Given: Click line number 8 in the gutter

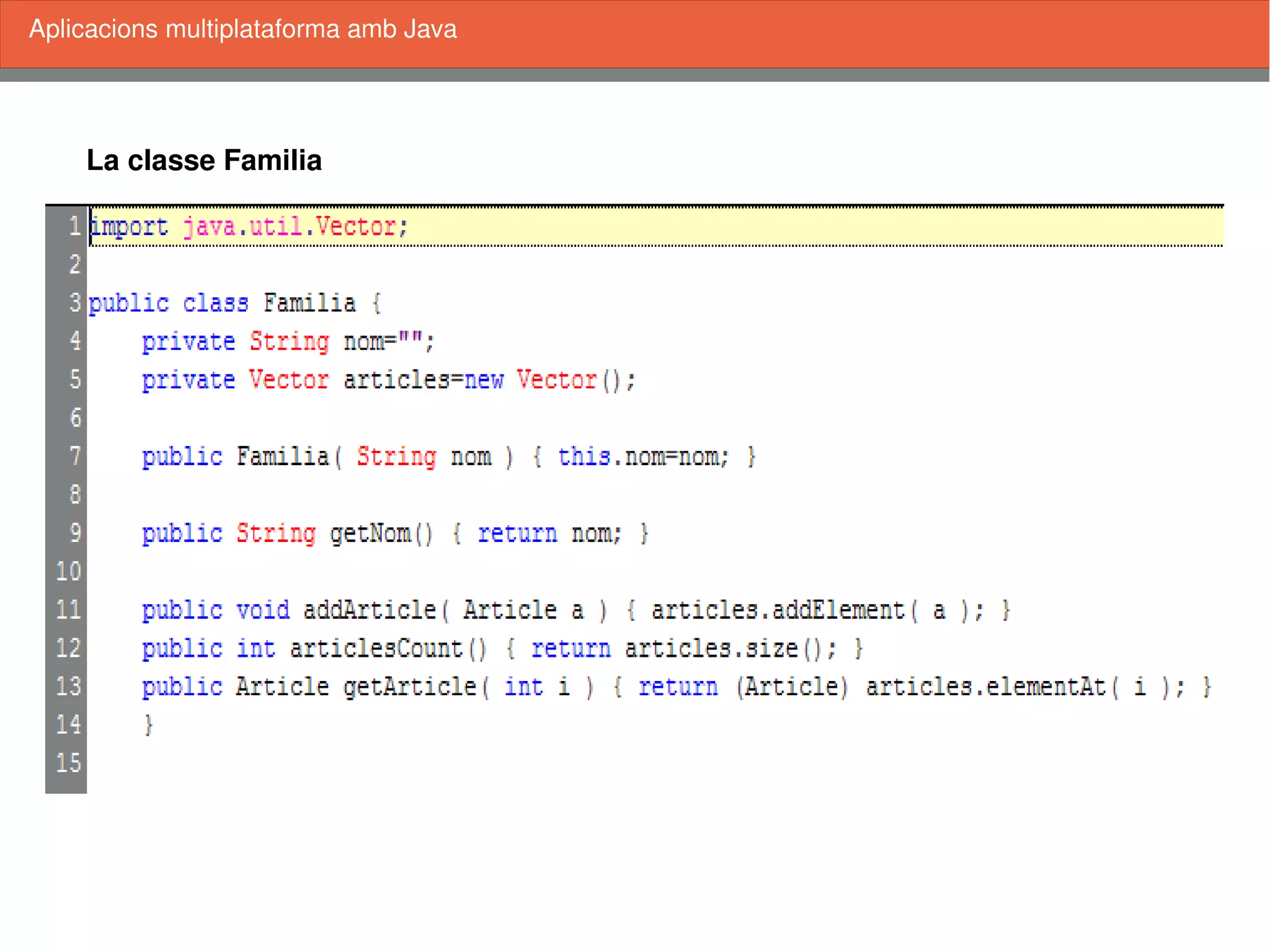Looking at the screenshot, I should 74,495.
